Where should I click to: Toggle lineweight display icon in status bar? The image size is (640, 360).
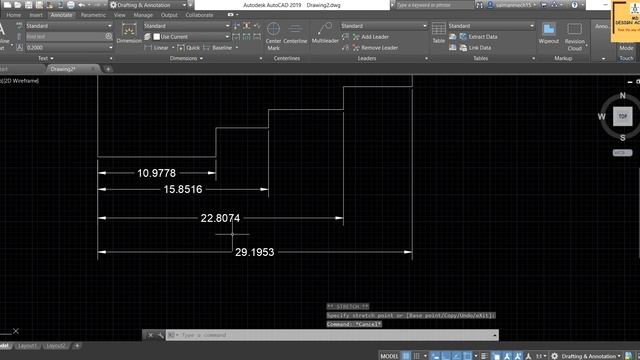(484, 356)
